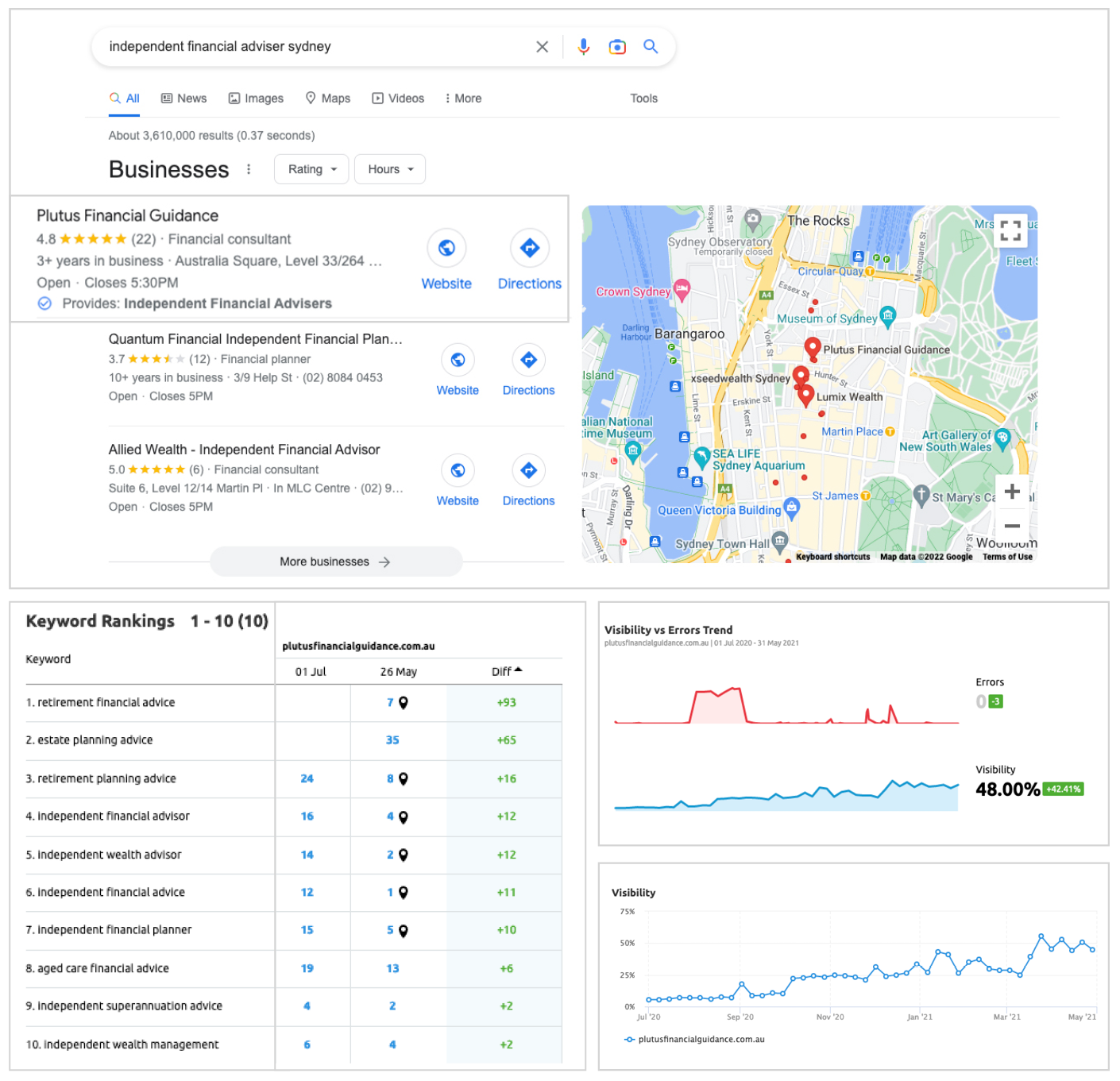Clear the search query with the X icon
Screen dimensions: 1120x1081
point(543,46)
